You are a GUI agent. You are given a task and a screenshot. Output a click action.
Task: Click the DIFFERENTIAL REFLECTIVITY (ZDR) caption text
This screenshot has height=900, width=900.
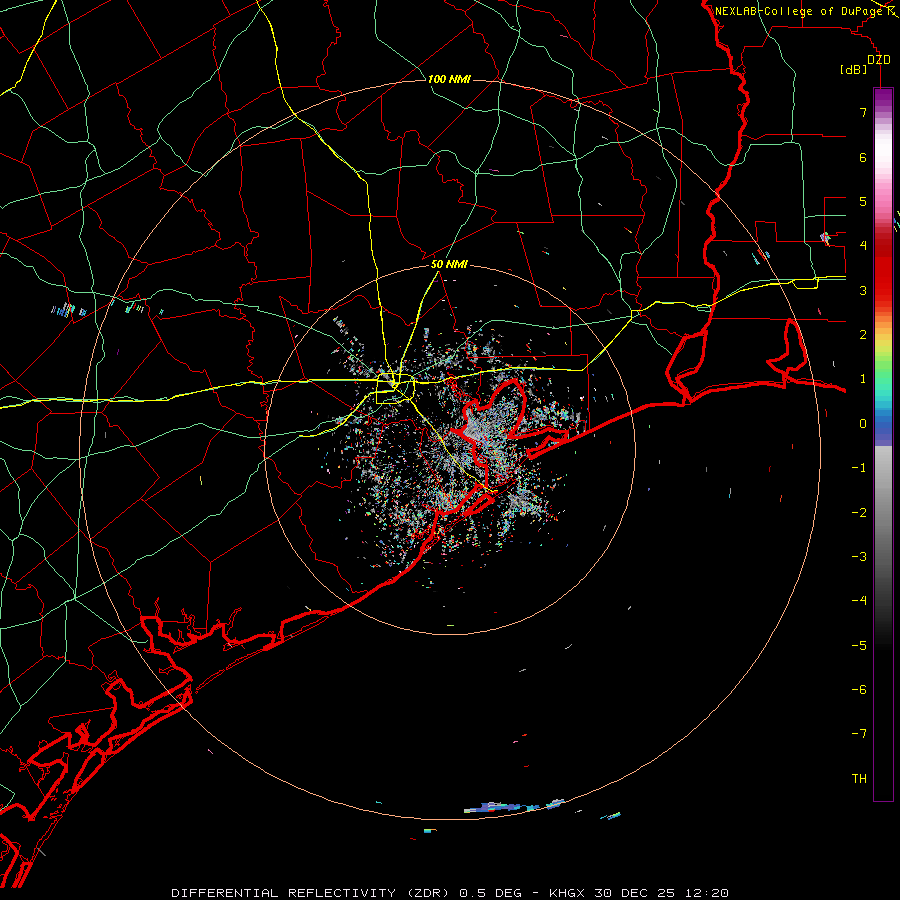pos(312,893)
